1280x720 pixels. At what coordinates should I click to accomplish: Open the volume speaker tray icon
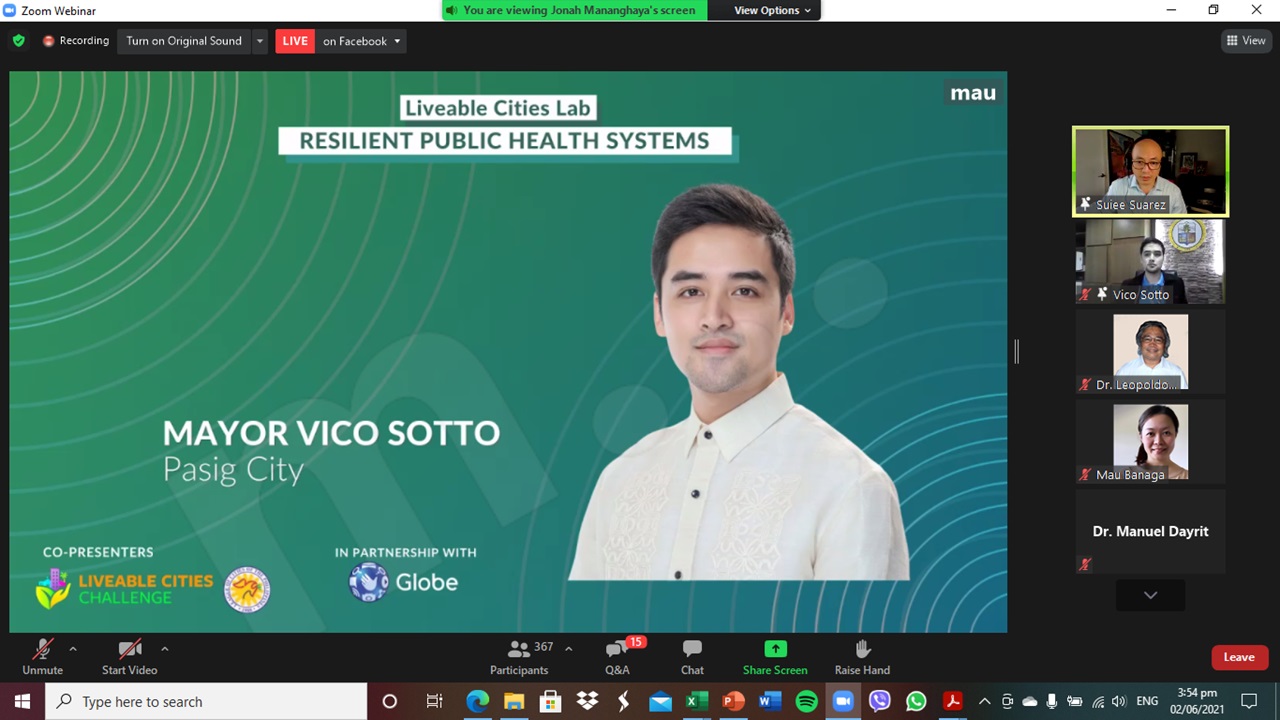click(1118, 701)
